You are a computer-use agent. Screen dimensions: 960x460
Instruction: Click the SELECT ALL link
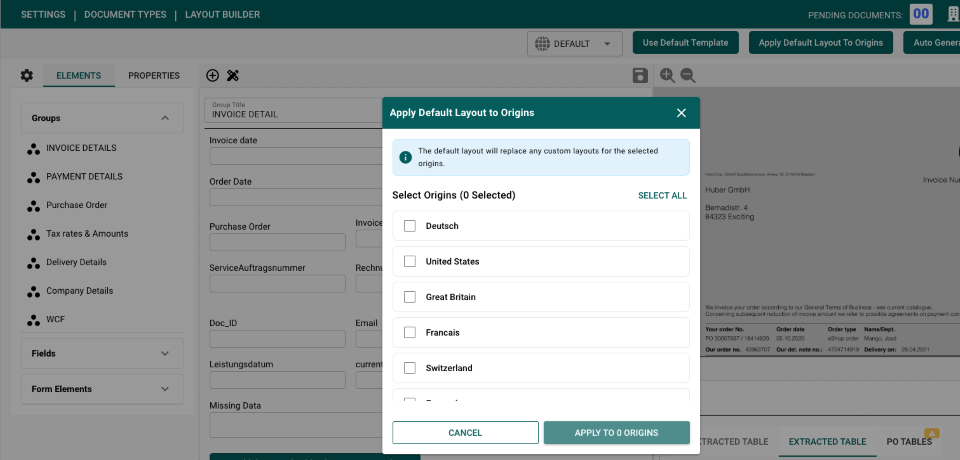click(x=662, y=196)
